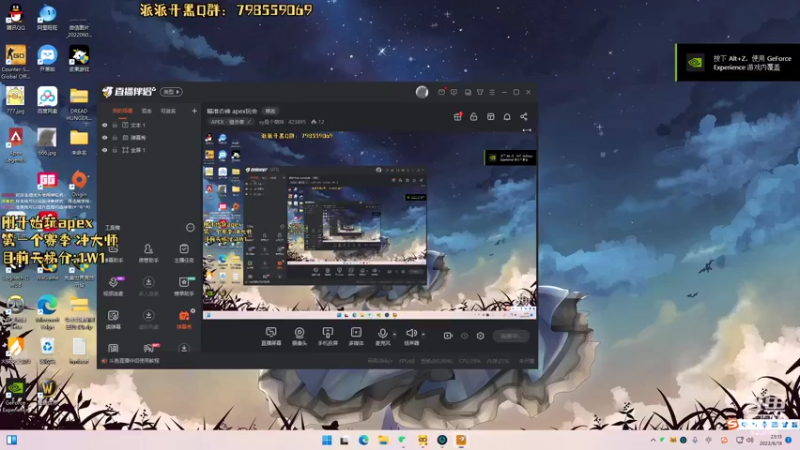Screen dimensions: 800x450
Task: Open the first tool in the toolbox top row
Action: pyautogui.click(x=113, y=253)
